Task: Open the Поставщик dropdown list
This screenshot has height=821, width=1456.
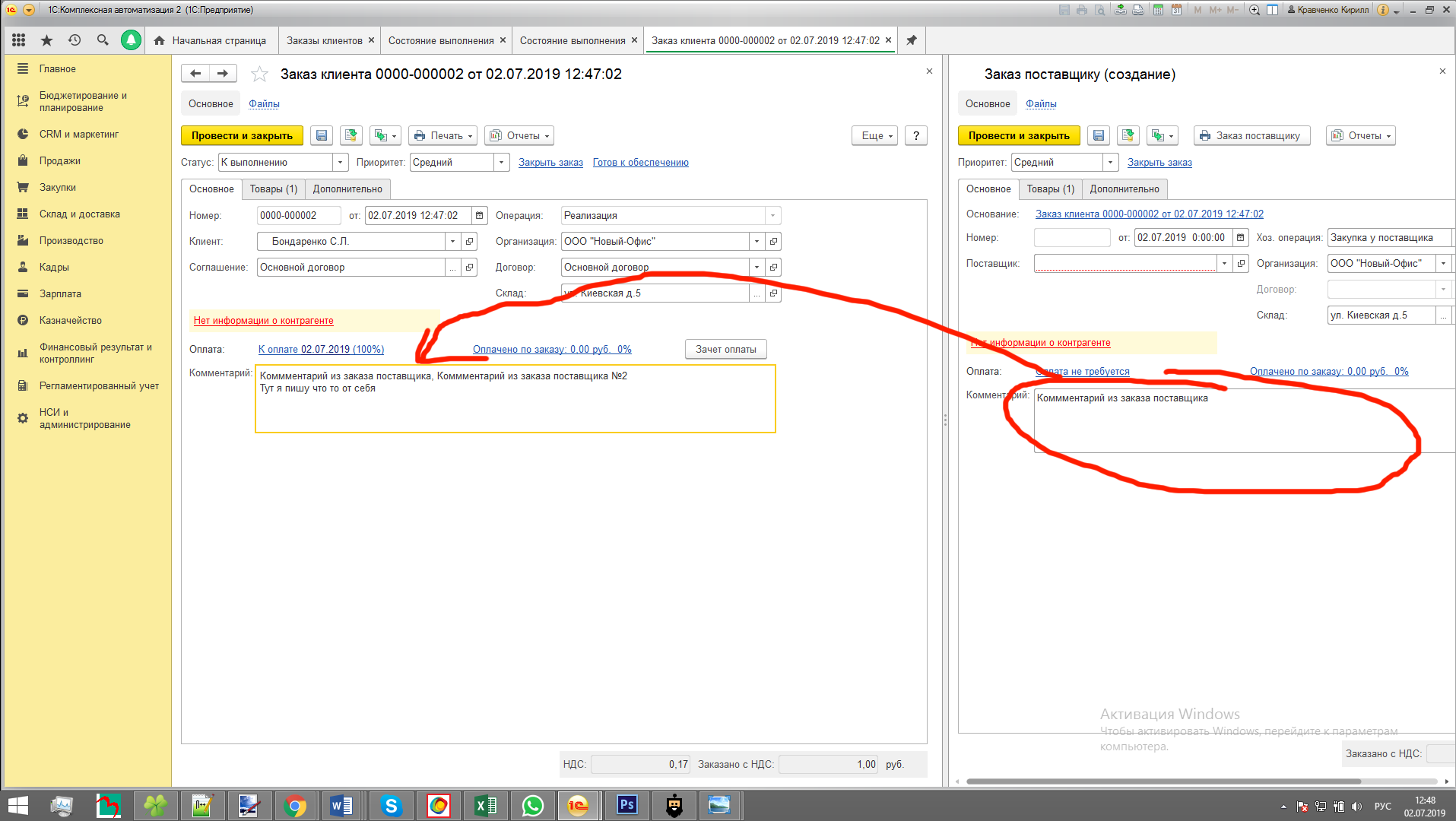Action: coord(1224,264)
